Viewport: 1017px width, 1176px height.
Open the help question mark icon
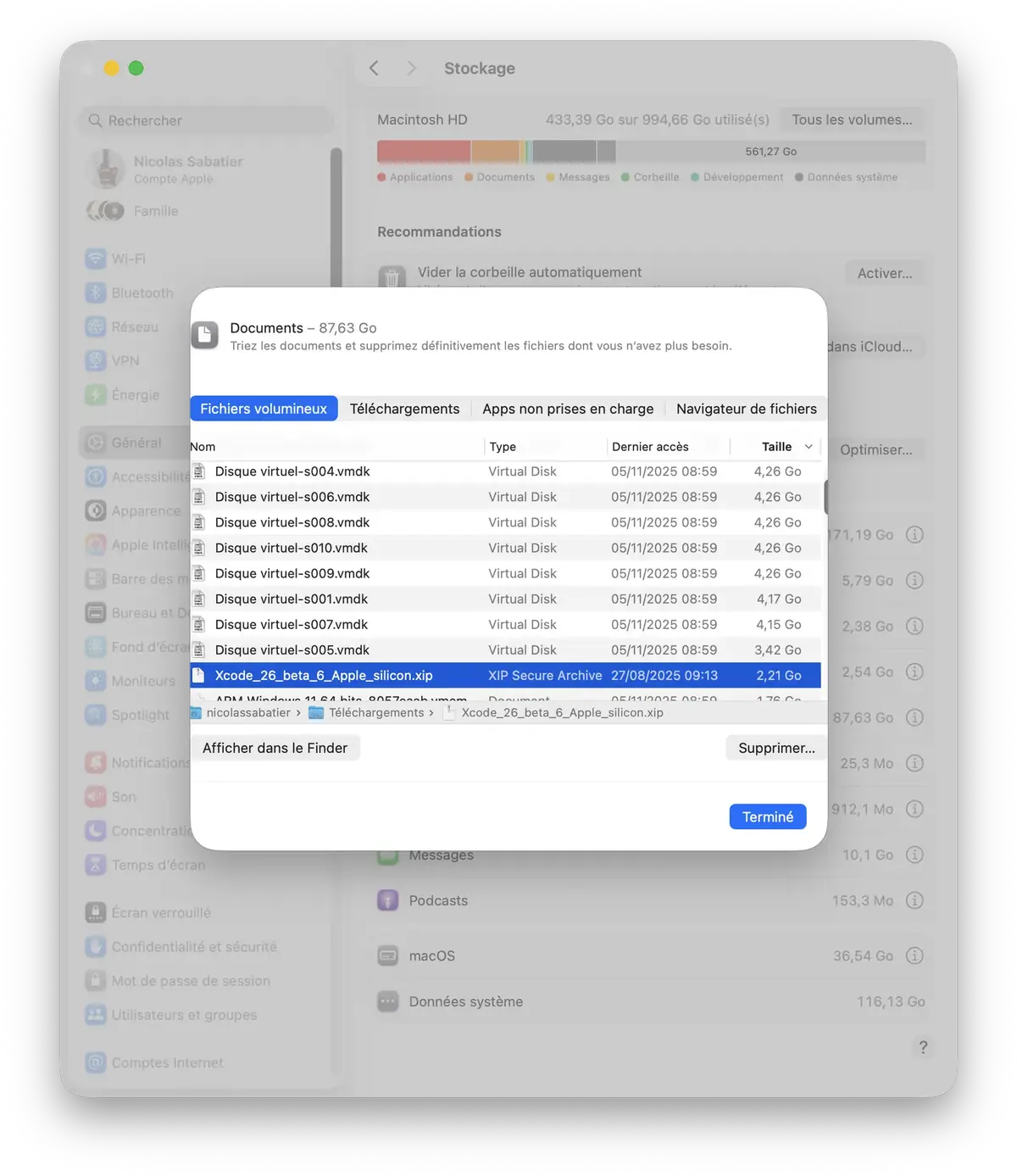[x=923, y=1047]
